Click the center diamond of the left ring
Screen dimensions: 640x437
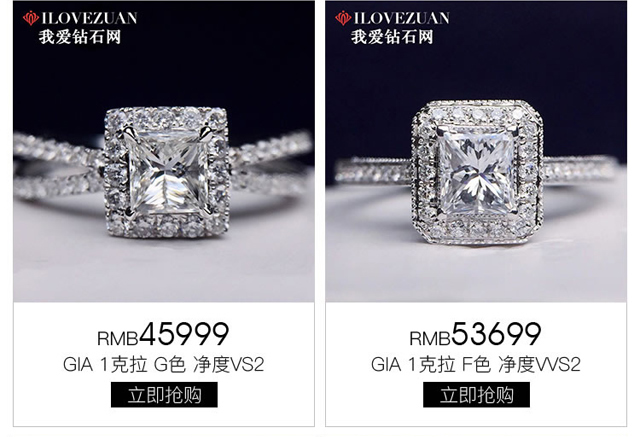[168, 173]
